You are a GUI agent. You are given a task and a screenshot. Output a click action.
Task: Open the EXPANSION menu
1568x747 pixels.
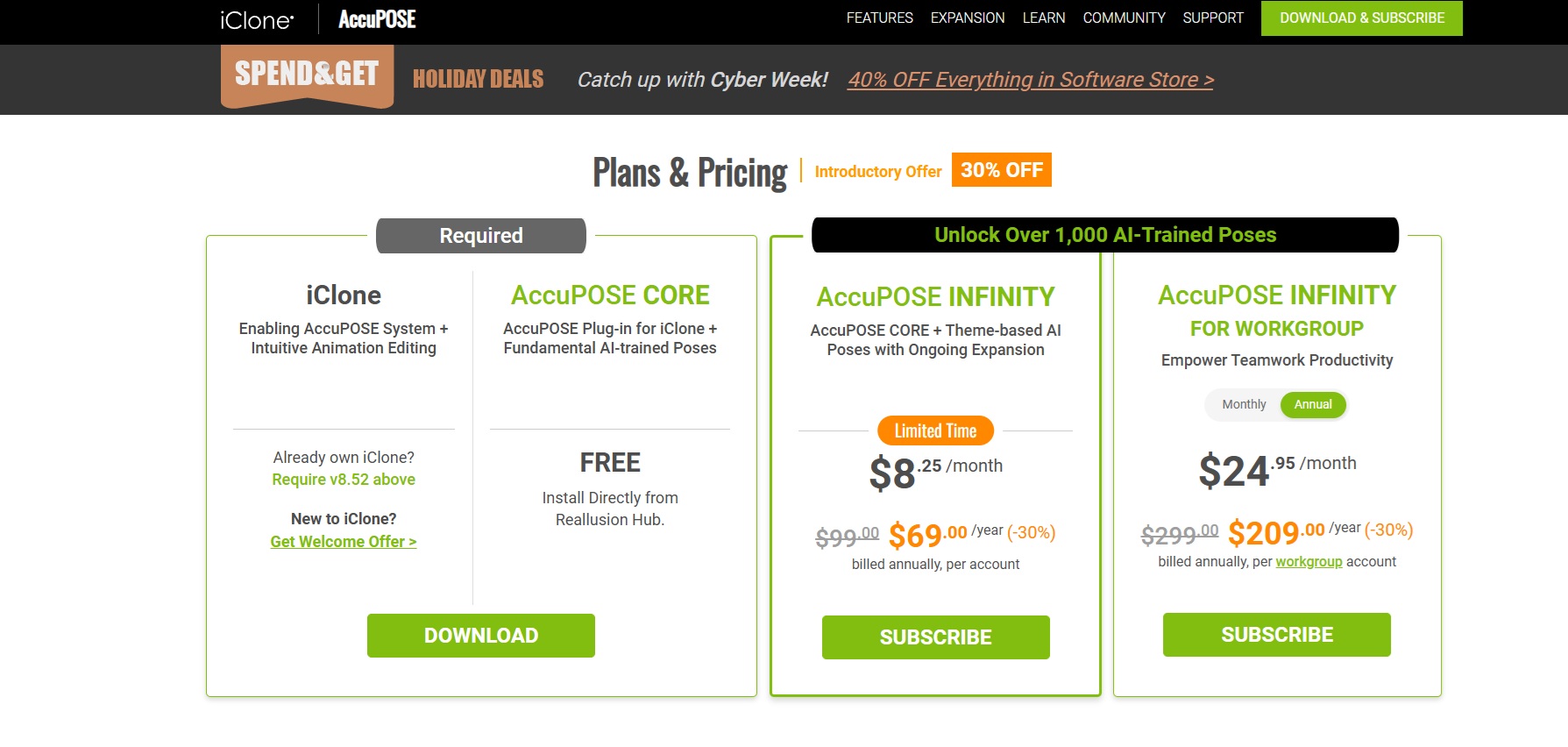pyautogui.click(x=968, y=18)
